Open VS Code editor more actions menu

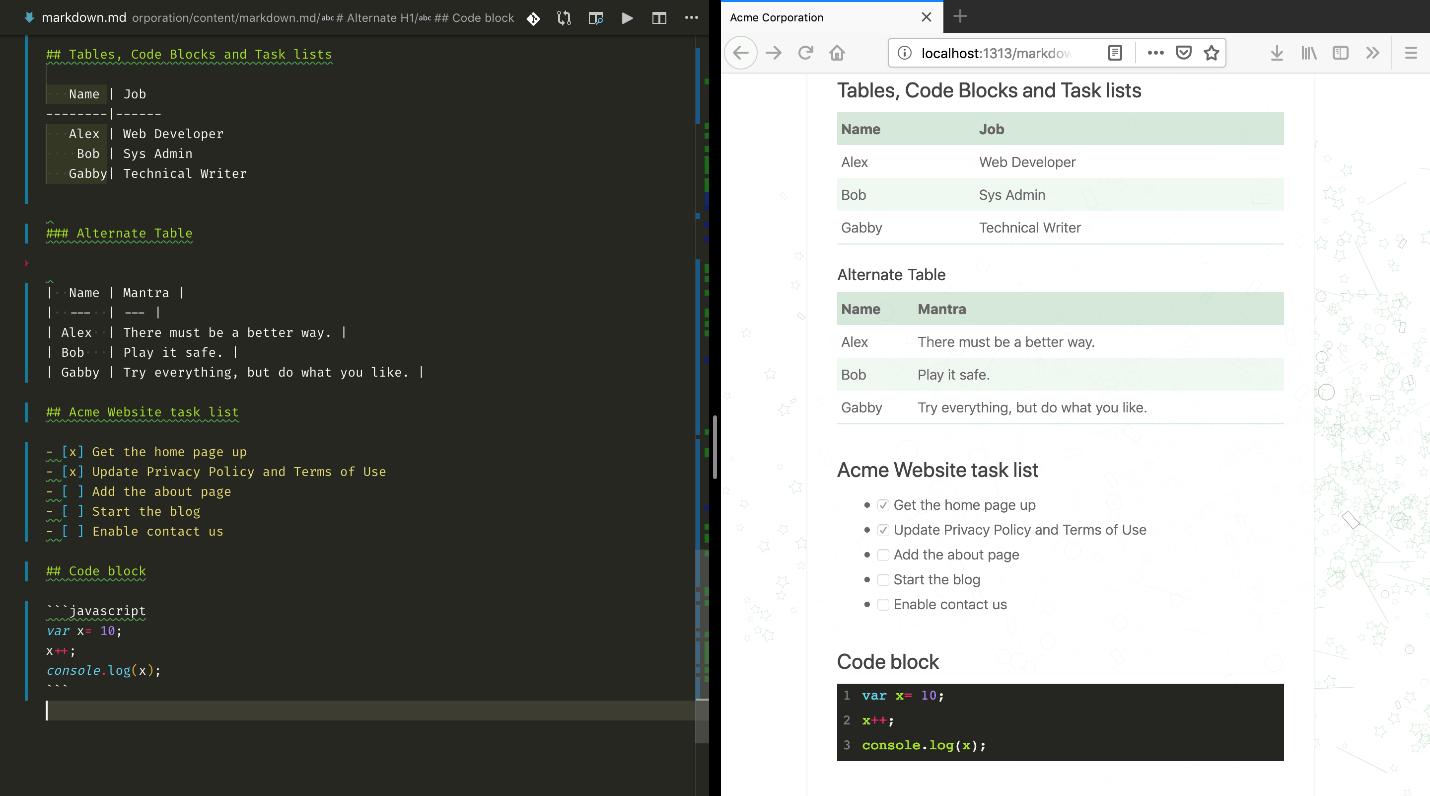(691, 17)
